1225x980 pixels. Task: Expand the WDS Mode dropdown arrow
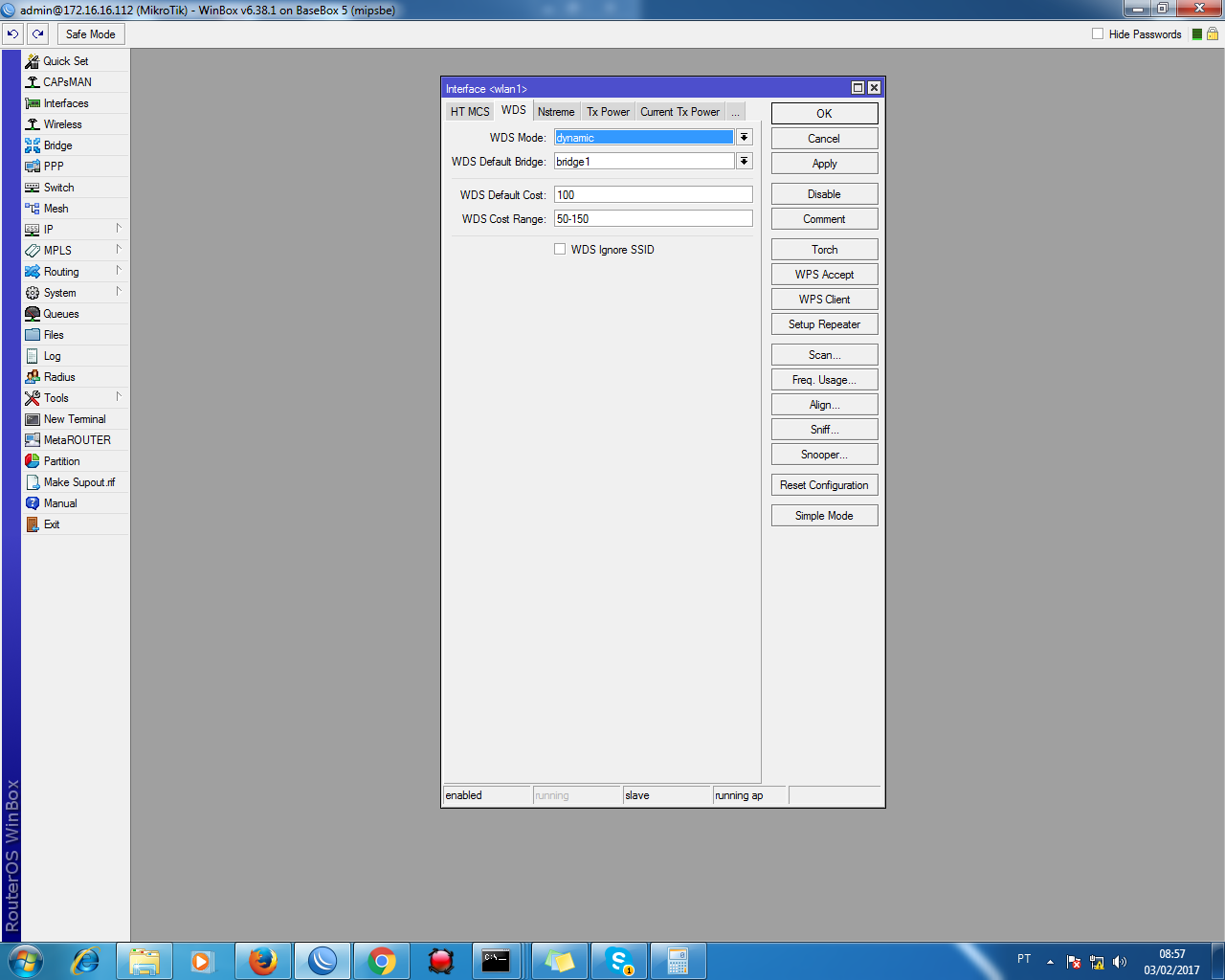coord(744,138)
